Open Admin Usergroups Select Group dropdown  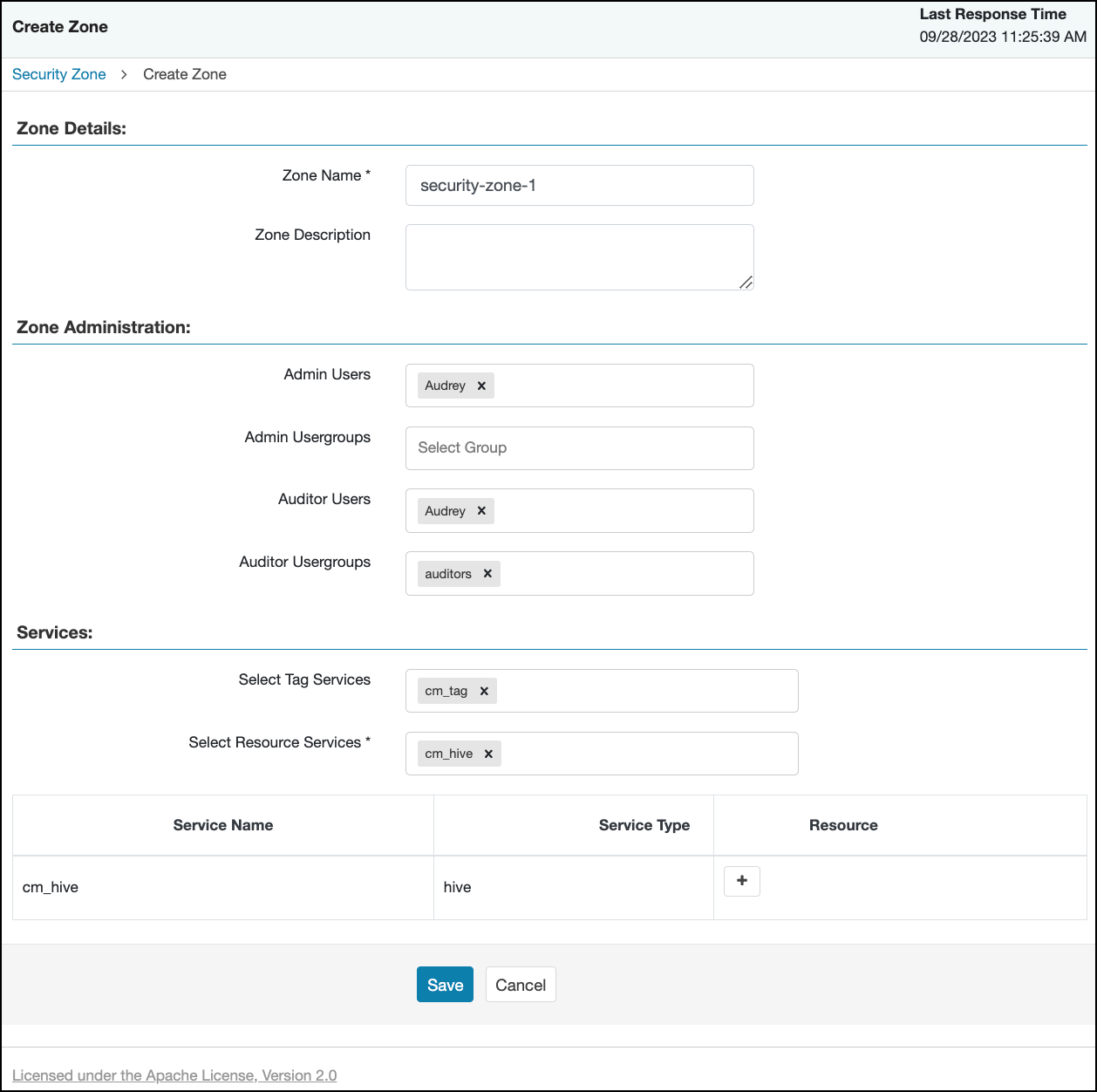579,447
